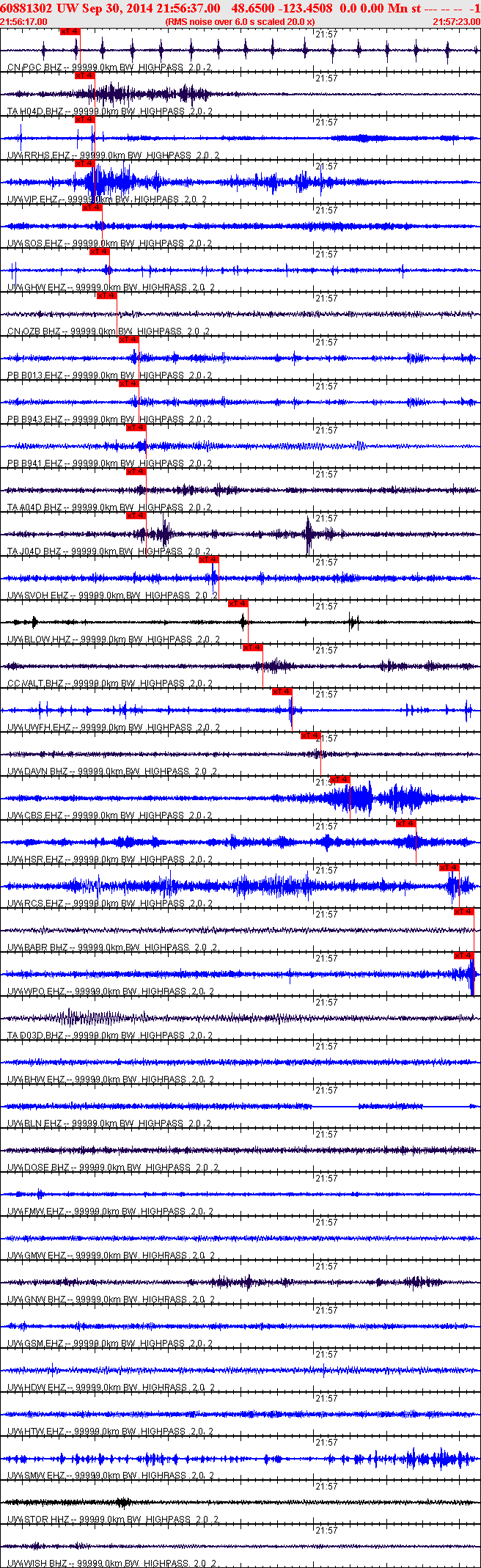Click the start time 21:56:17.00 label
This screenshot has width=481, height=1568.
(24, 22)
